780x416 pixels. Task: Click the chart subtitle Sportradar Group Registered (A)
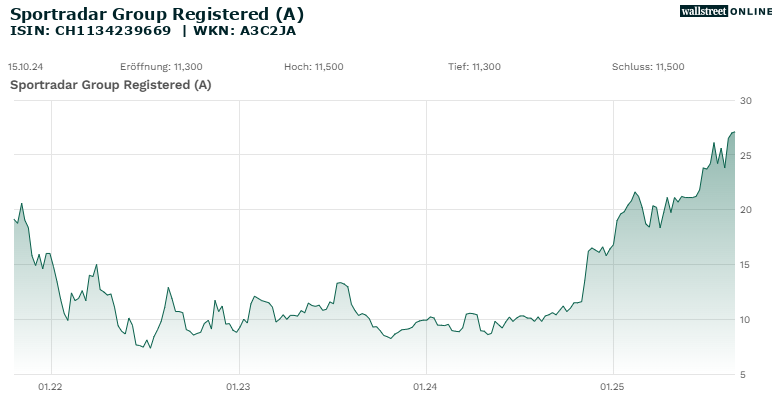coord(111,85)
